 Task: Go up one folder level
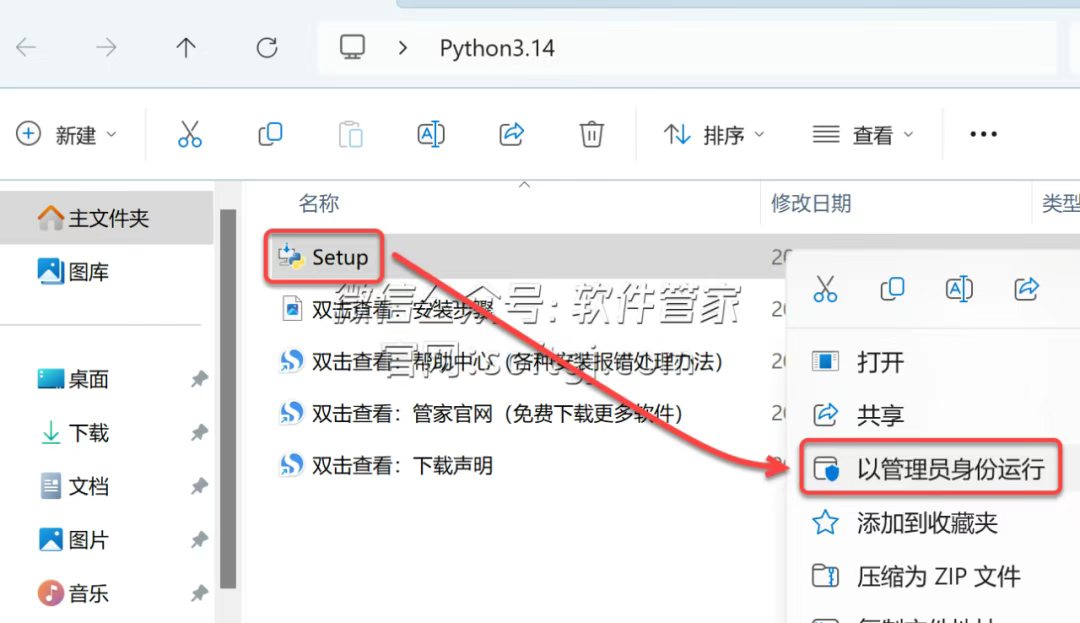[x=185, y=47]
